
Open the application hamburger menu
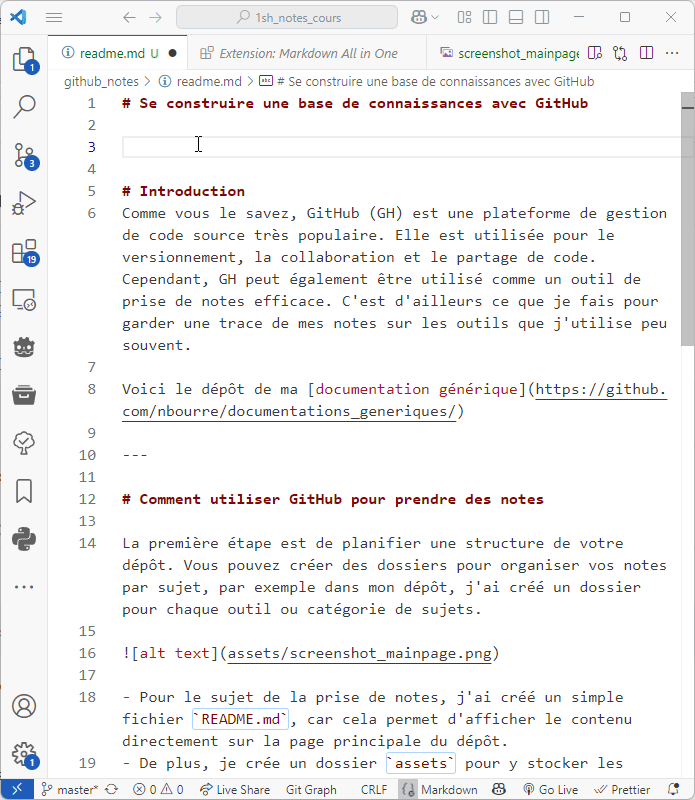pos(54,17)
